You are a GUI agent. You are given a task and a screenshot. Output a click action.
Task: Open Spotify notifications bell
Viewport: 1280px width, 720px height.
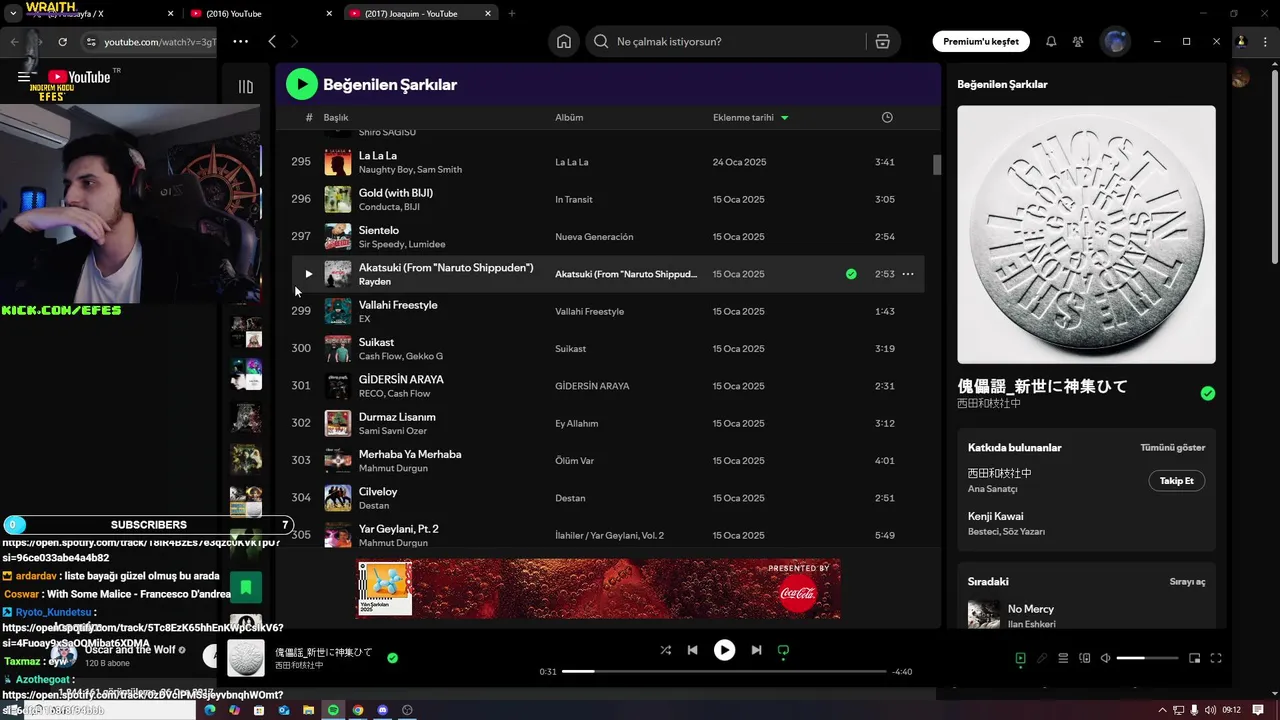click(1051, 41)
